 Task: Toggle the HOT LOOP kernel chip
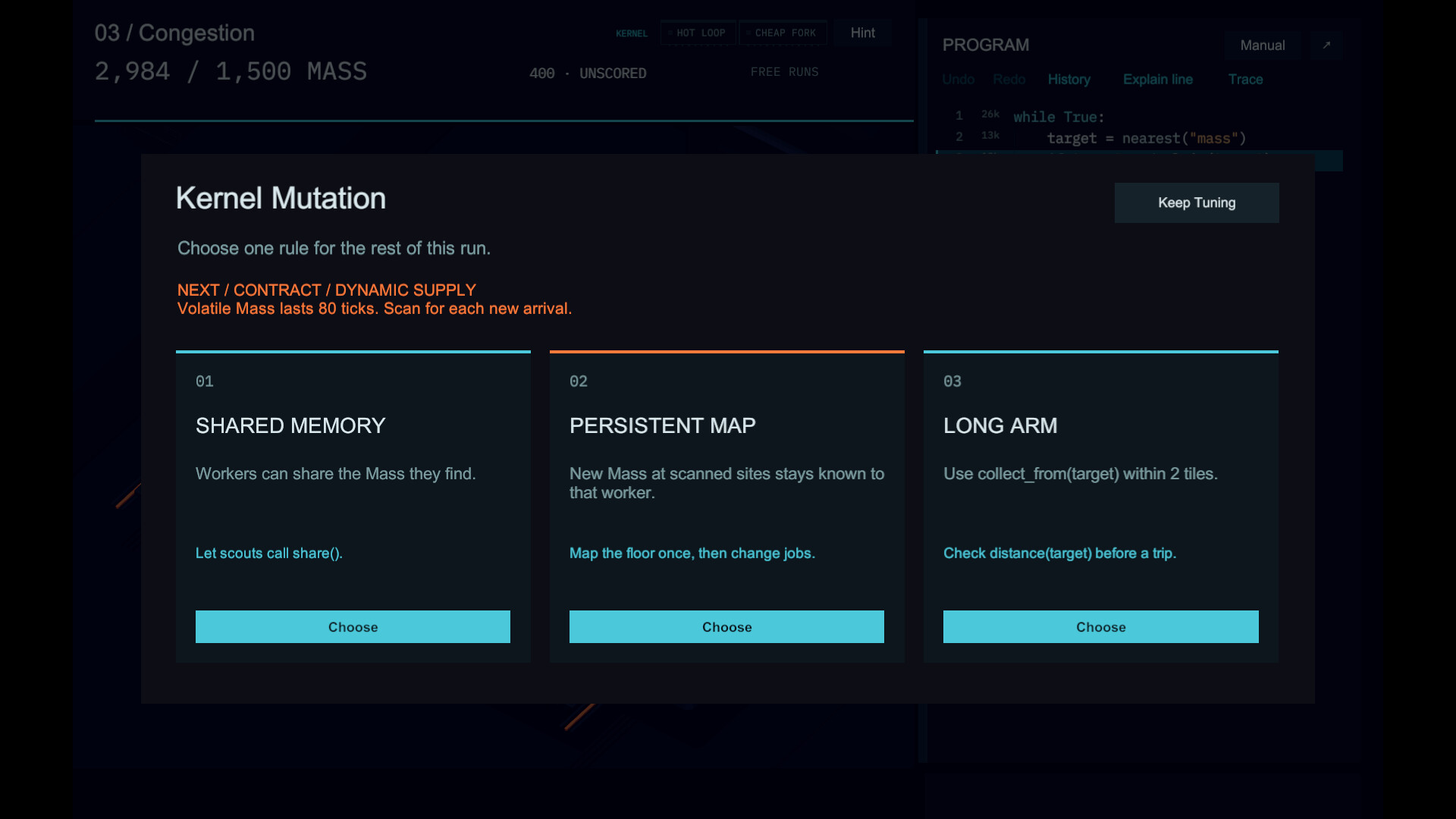tap(698, 33)
